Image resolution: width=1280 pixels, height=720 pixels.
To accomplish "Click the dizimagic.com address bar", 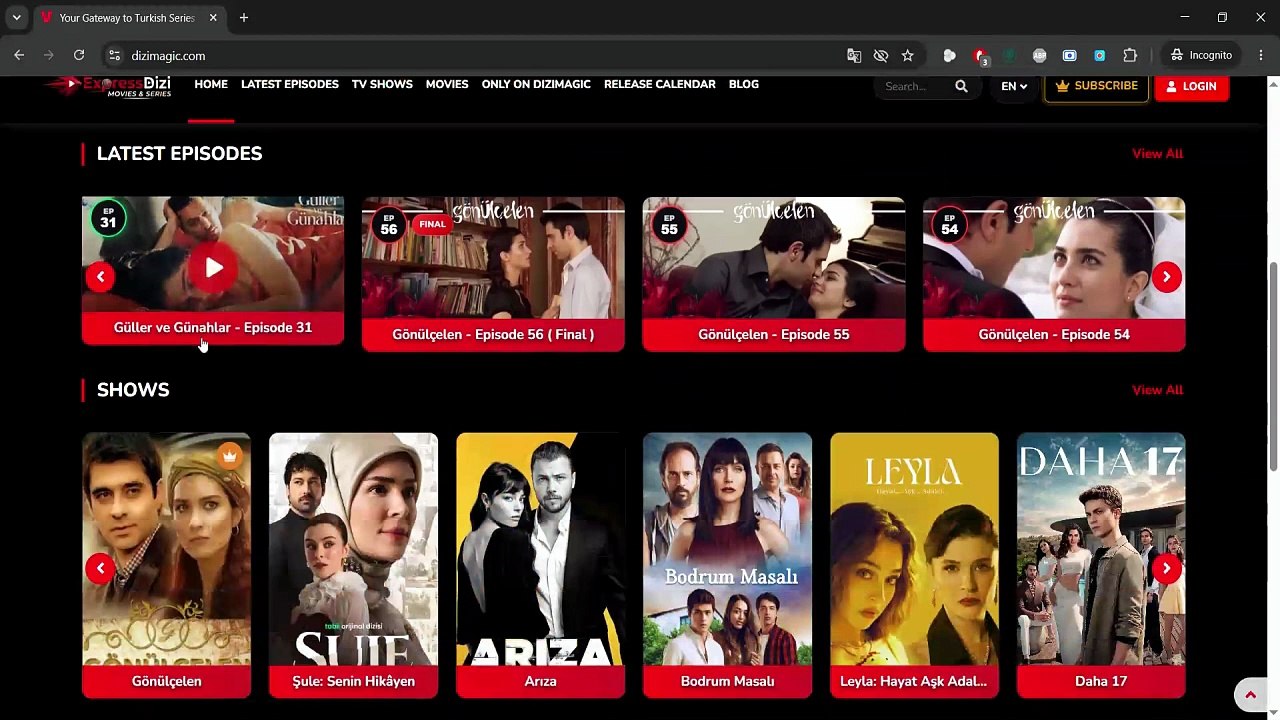I will coord(480,56).
